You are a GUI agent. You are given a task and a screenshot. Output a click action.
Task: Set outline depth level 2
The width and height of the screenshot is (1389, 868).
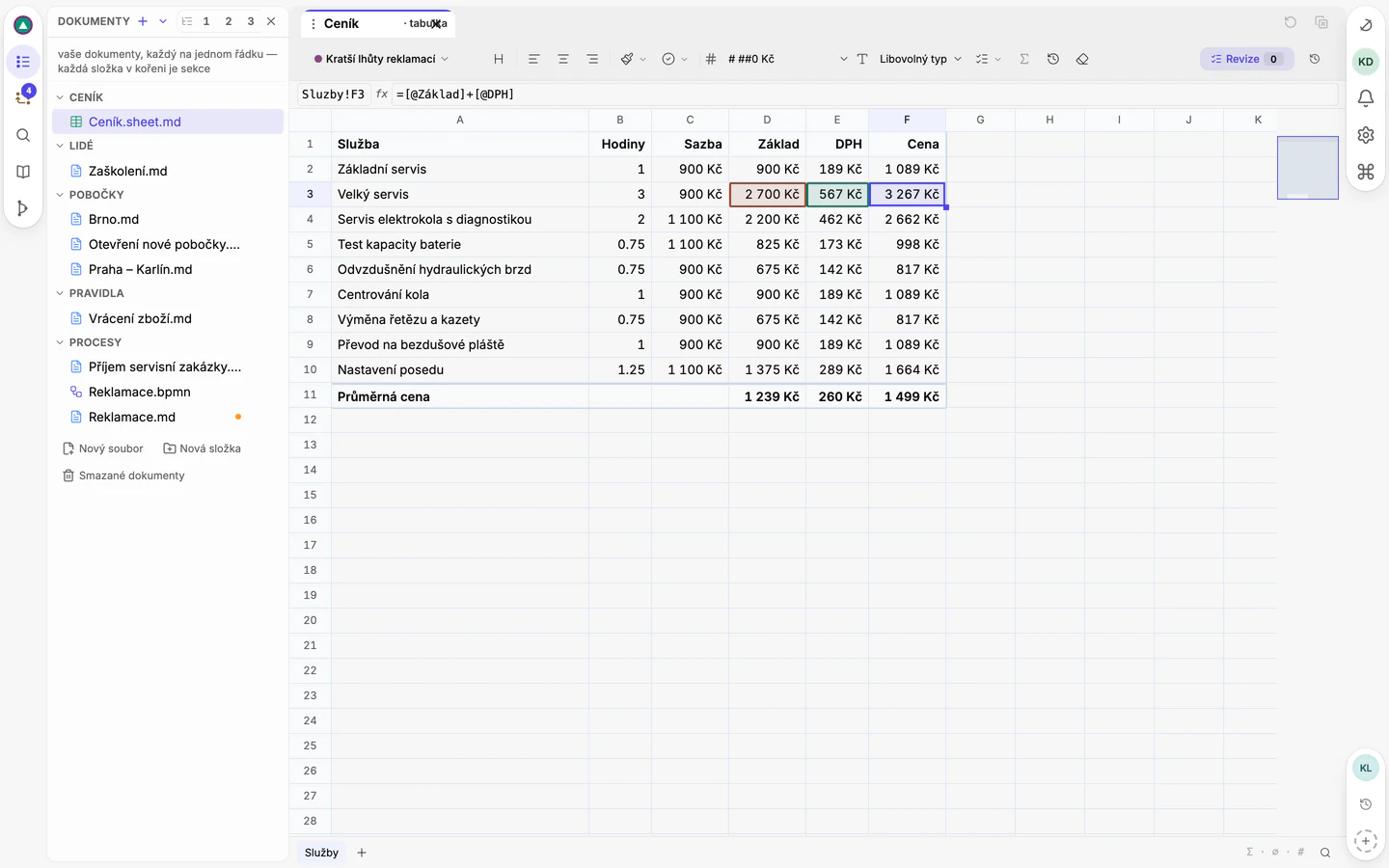[229, 21]
